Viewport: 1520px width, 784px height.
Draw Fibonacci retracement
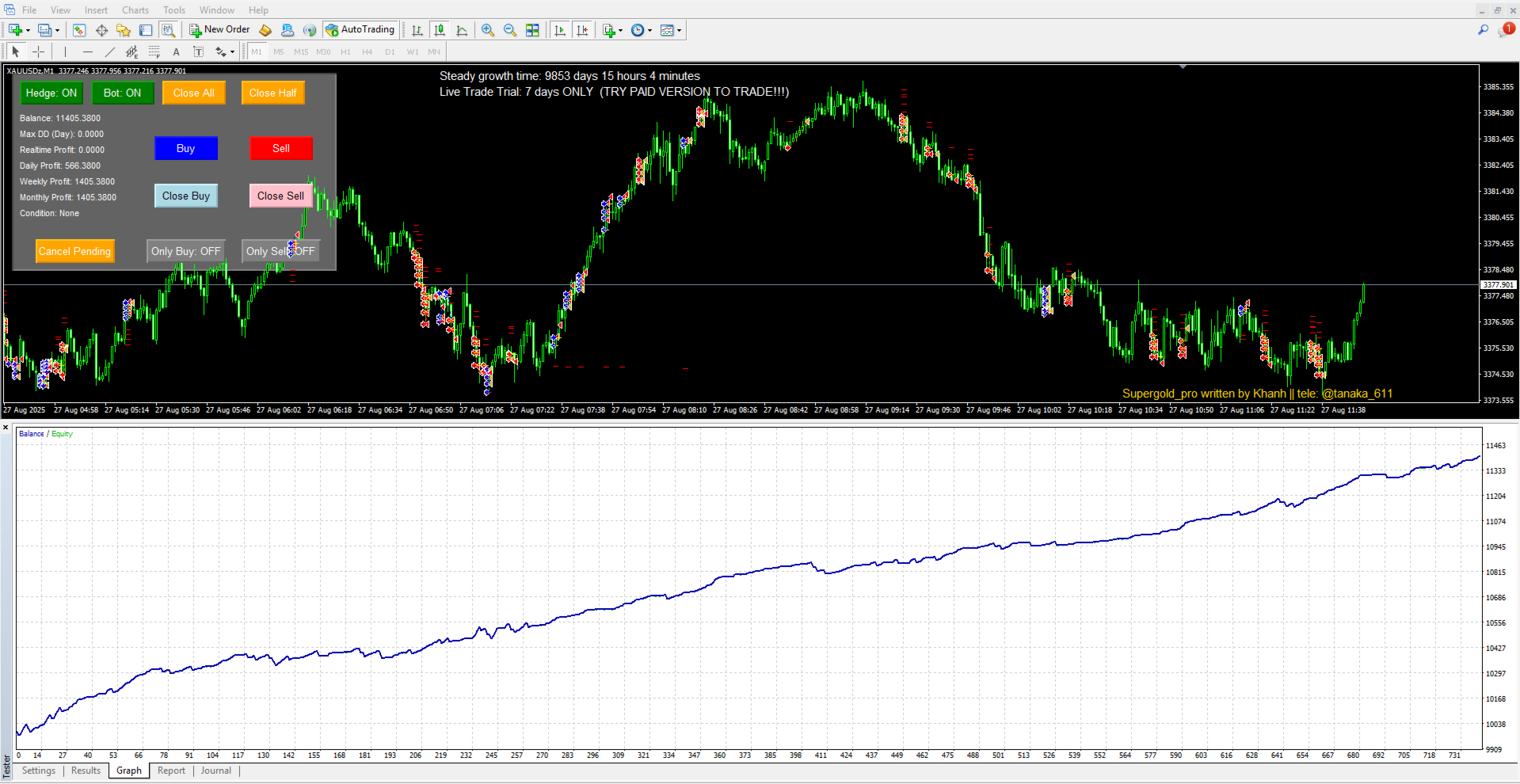[x=154, y=51]
